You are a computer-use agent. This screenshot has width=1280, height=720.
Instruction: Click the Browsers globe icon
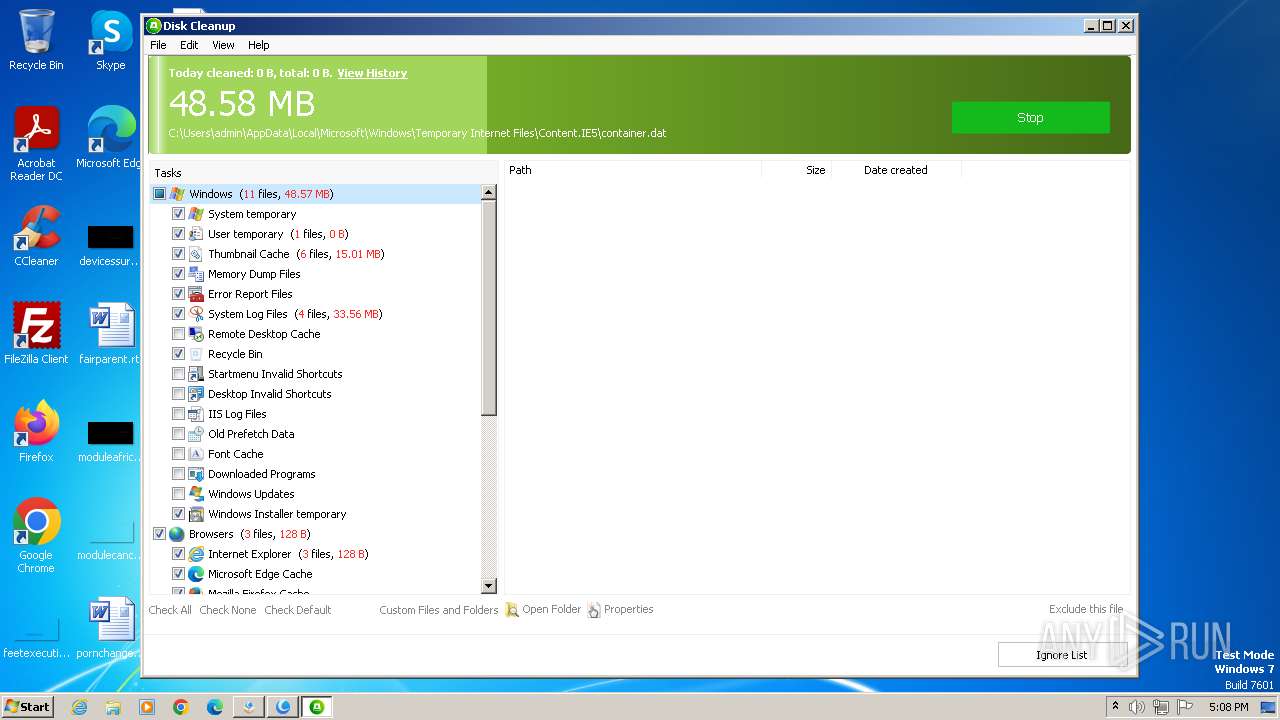click(177, 534)
